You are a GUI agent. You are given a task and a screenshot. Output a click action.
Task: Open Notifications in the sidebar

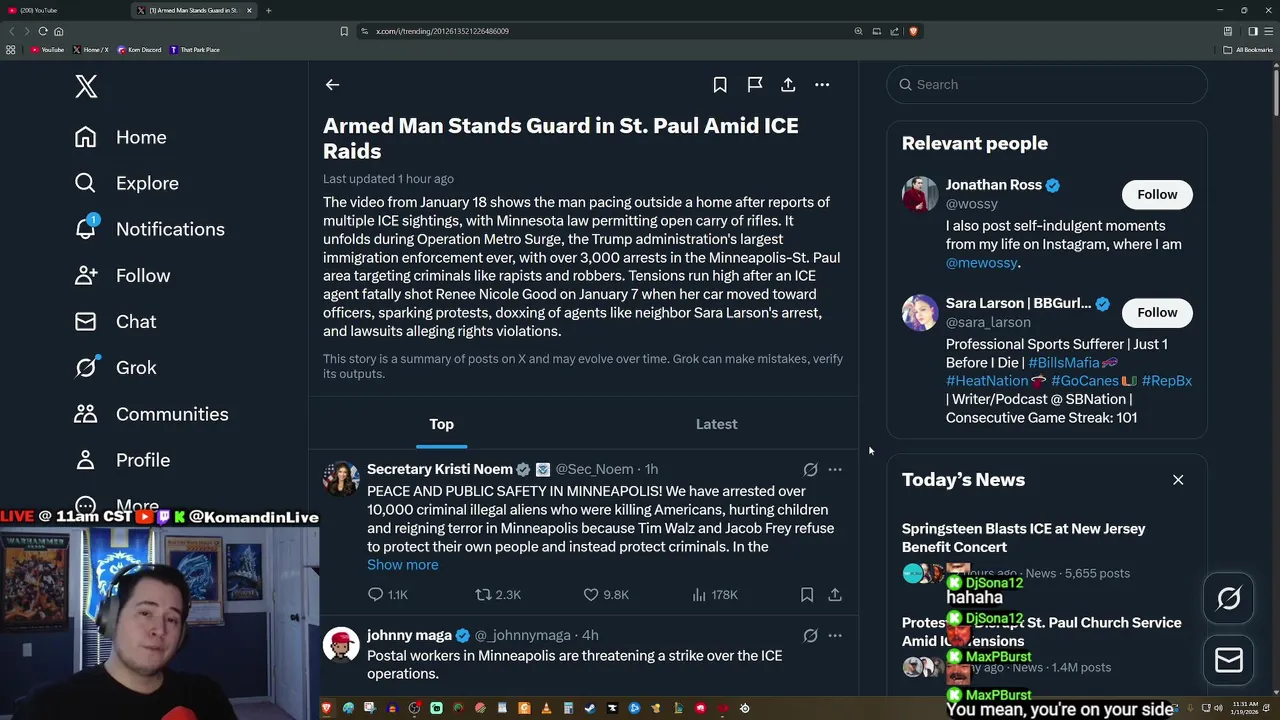coord(149,229)
